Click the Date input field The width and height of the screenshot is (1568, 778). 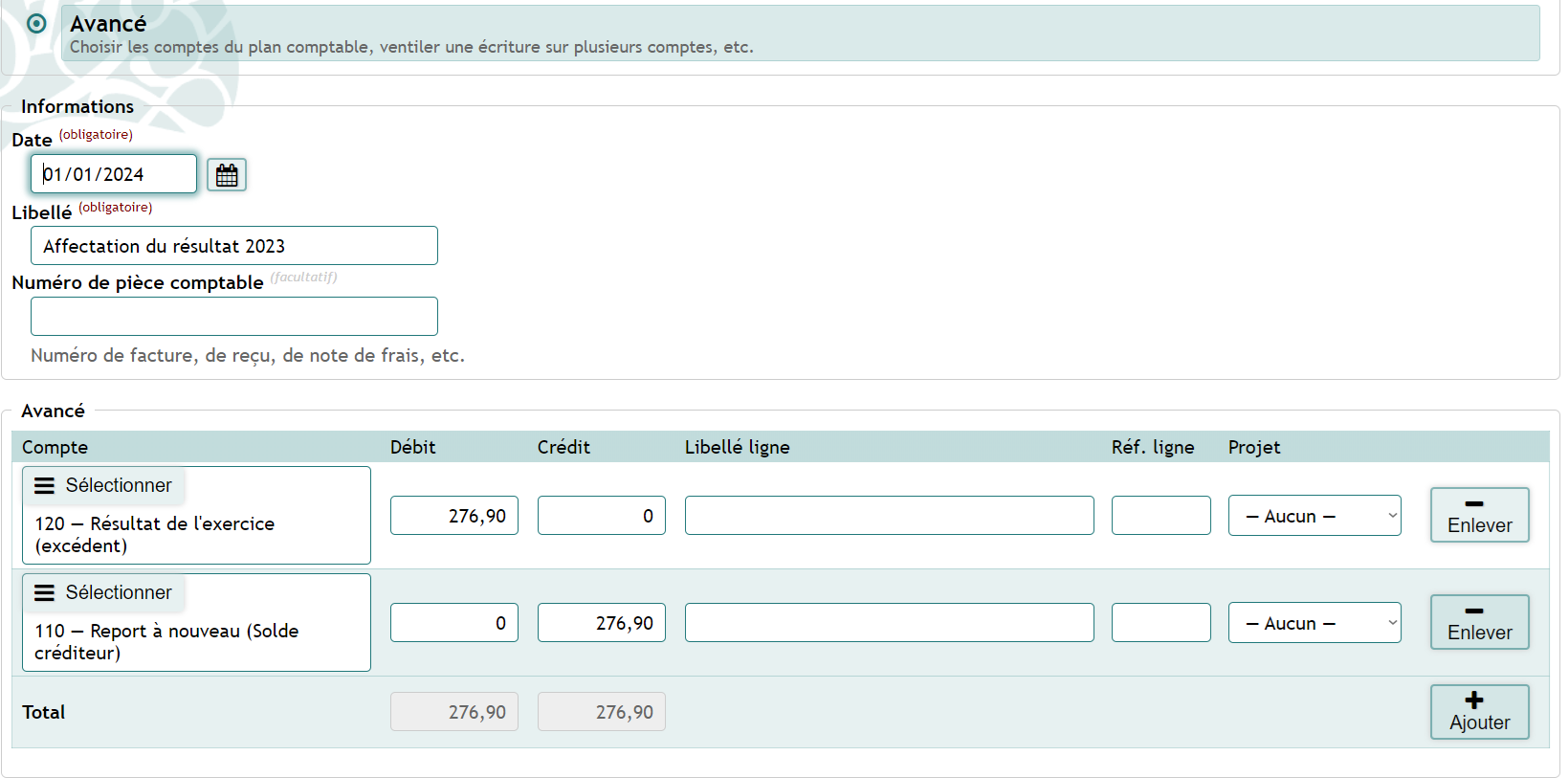114,174
